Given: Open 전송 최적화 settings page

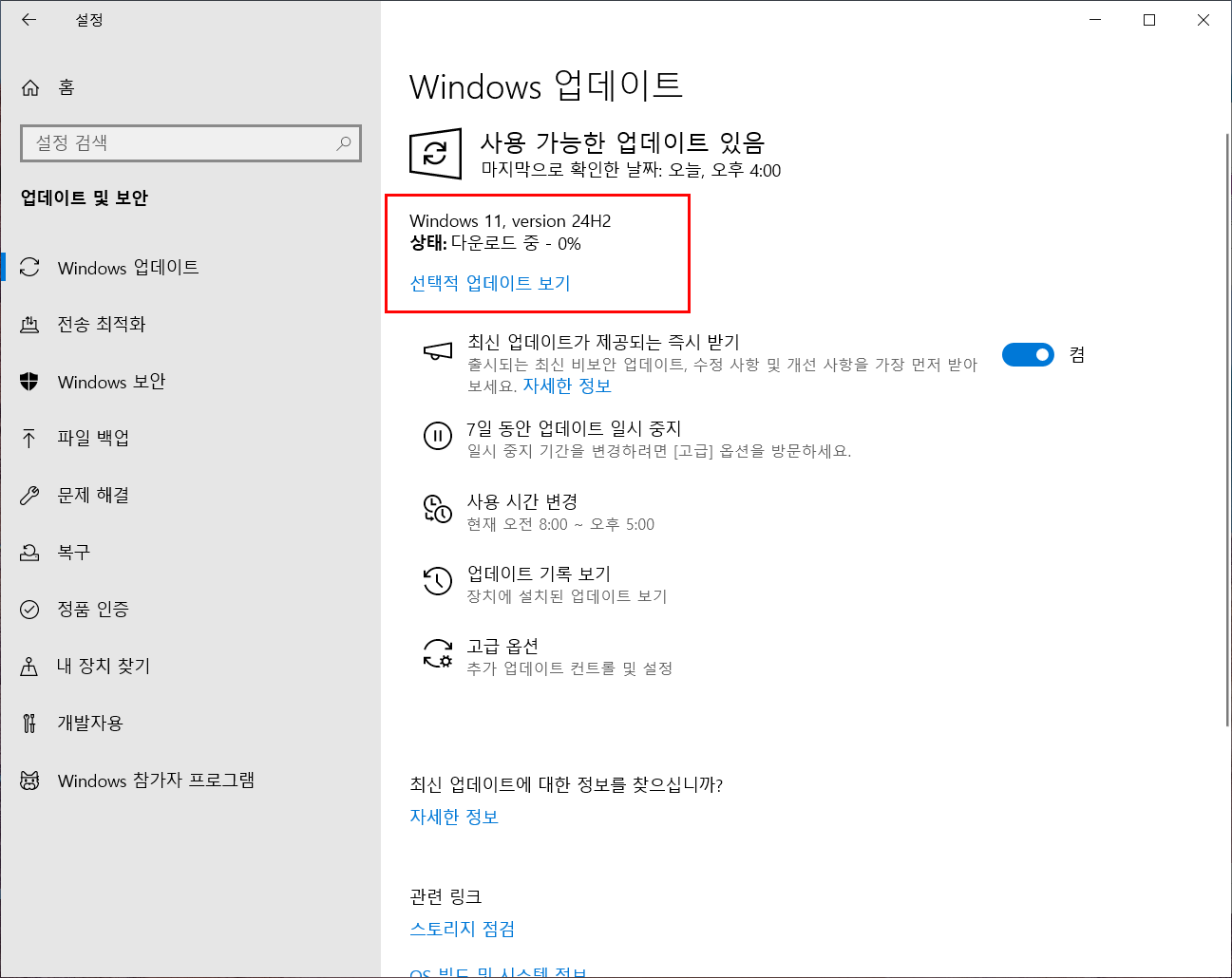Looking at the screenshot, I should pyautogui.click(x=190, y=325).
